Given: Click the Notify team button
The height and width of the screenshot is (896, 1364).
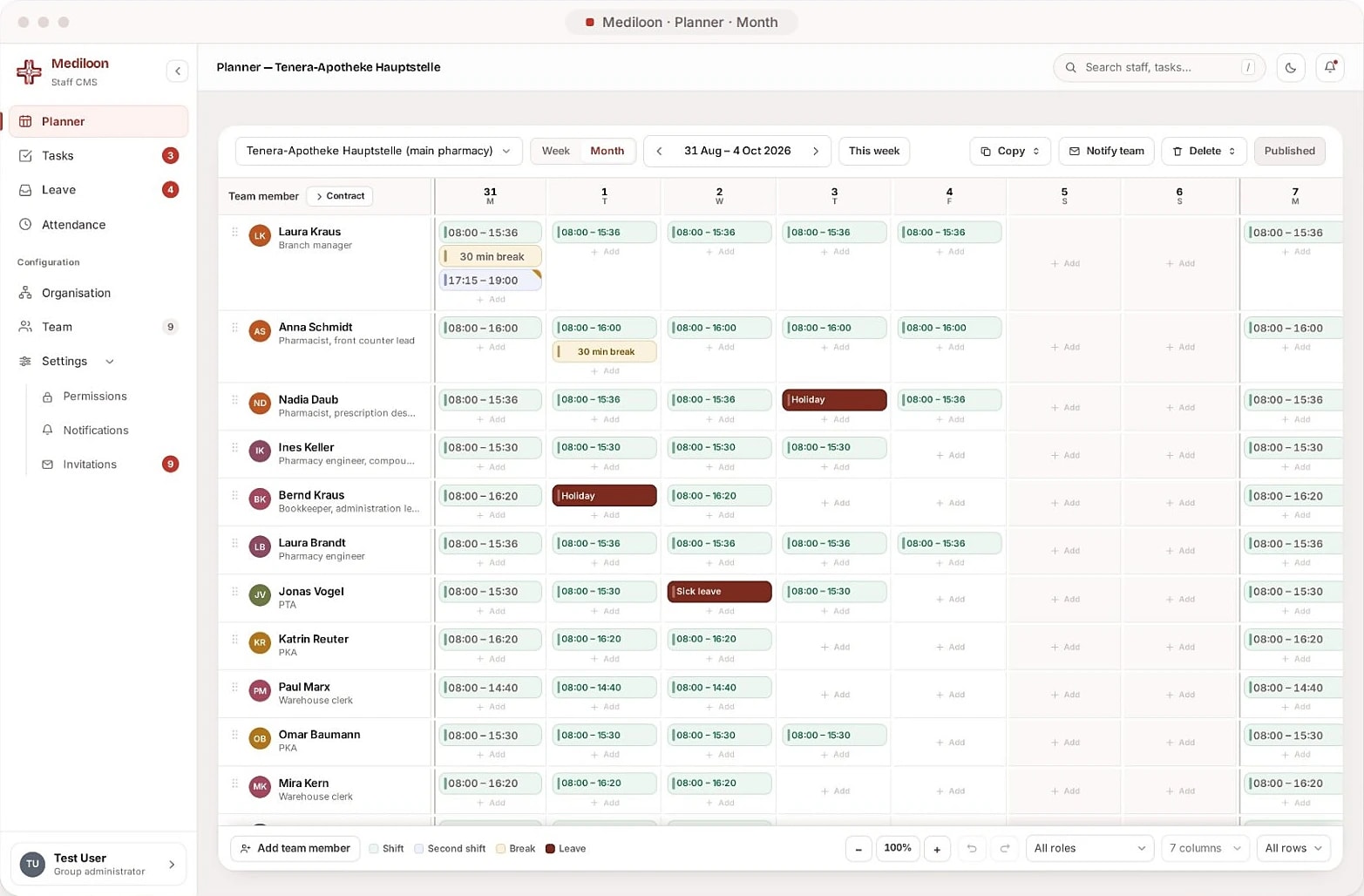Looking at the screenshot, I should click(1107, 151).
